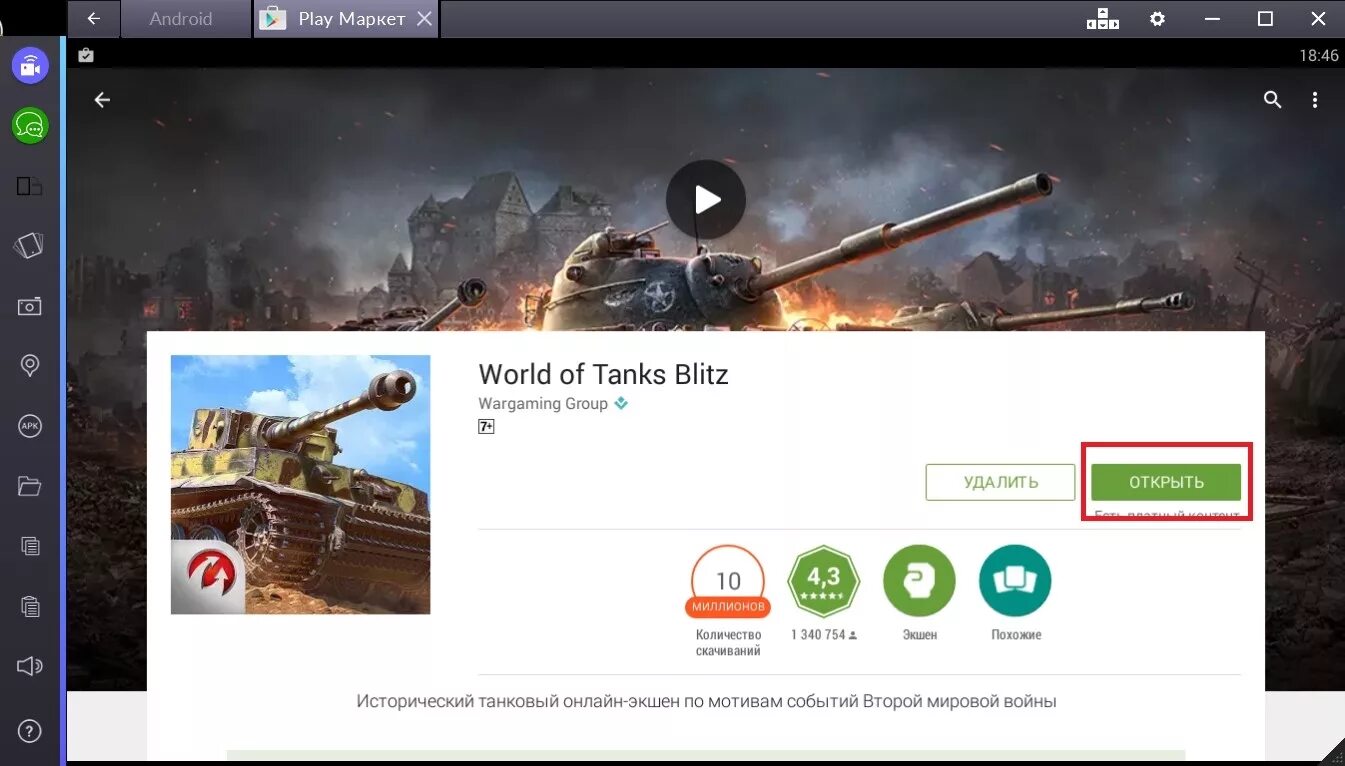Click the 18:46 clock

1318,56
